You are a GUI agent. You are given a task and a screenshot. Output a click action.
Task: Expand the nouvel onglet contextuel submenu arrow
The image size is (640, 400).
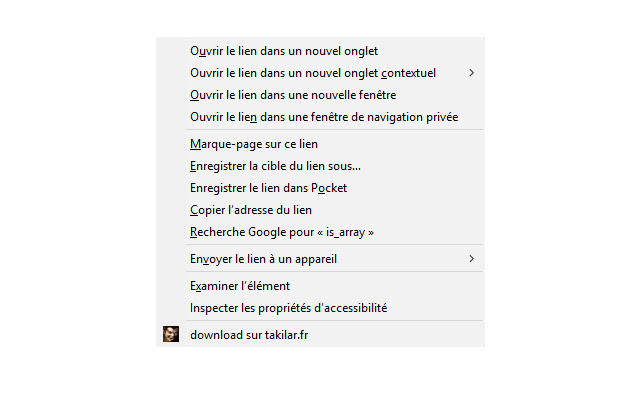click(x=471, y=72)
